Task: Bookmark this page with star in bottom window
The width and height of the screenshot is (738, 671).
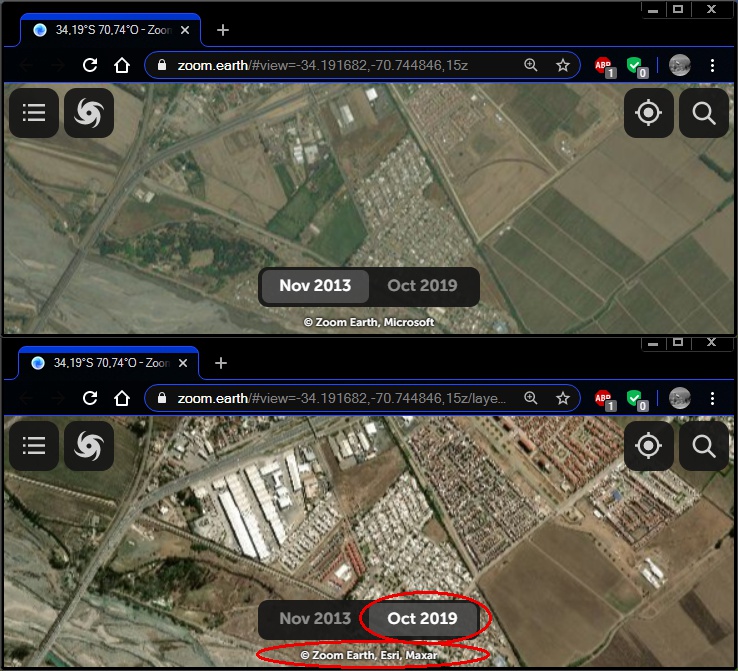Action: pos(563,399)
